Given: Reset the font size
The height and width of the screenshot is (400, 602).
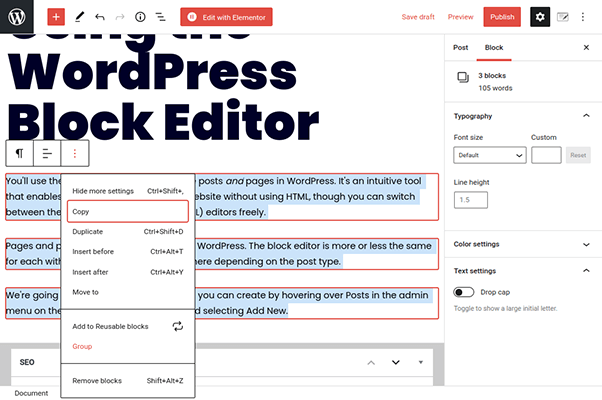Looking at the screenshot, I should click(x=578, y=155).
